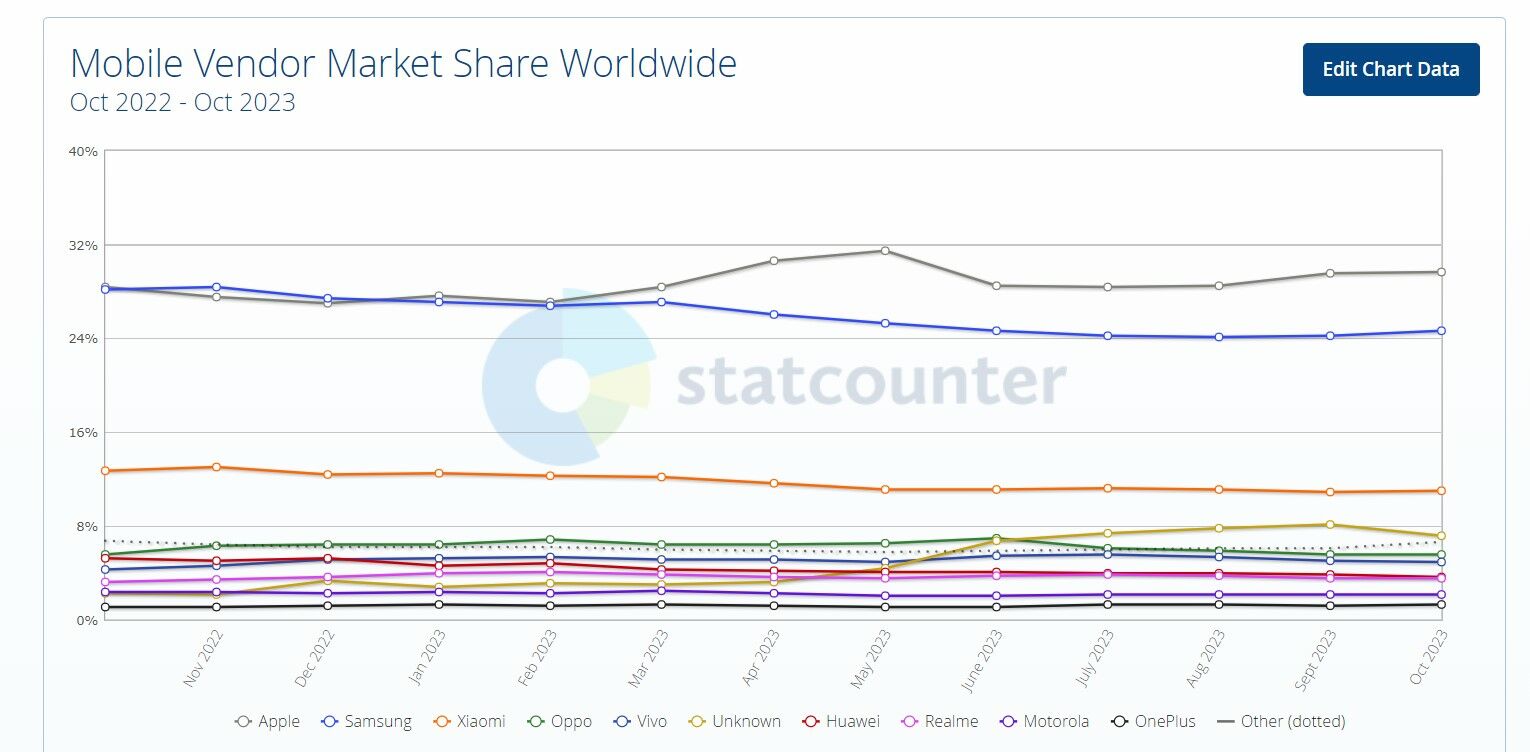Click the Mobile Vendor Market Share Worldwide title
Image resolution: width=1530 pixels, height=752 pixels.
(403, 64)
